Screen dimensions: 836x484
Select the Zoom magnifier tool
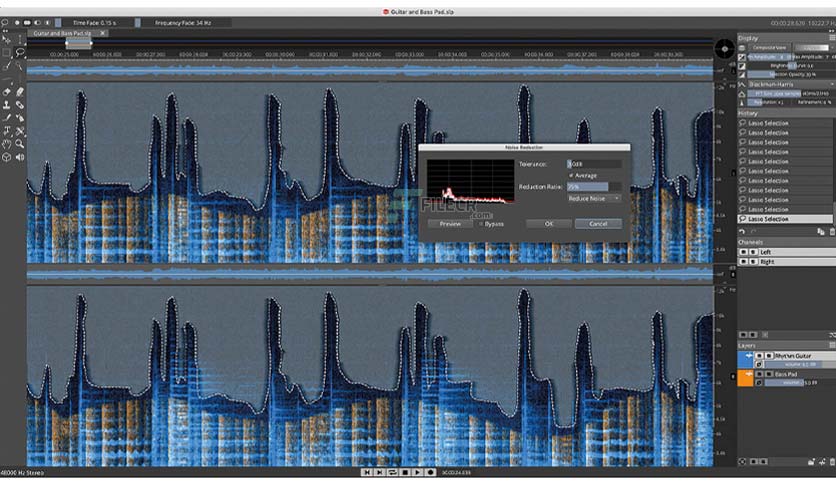click(20, 144)
